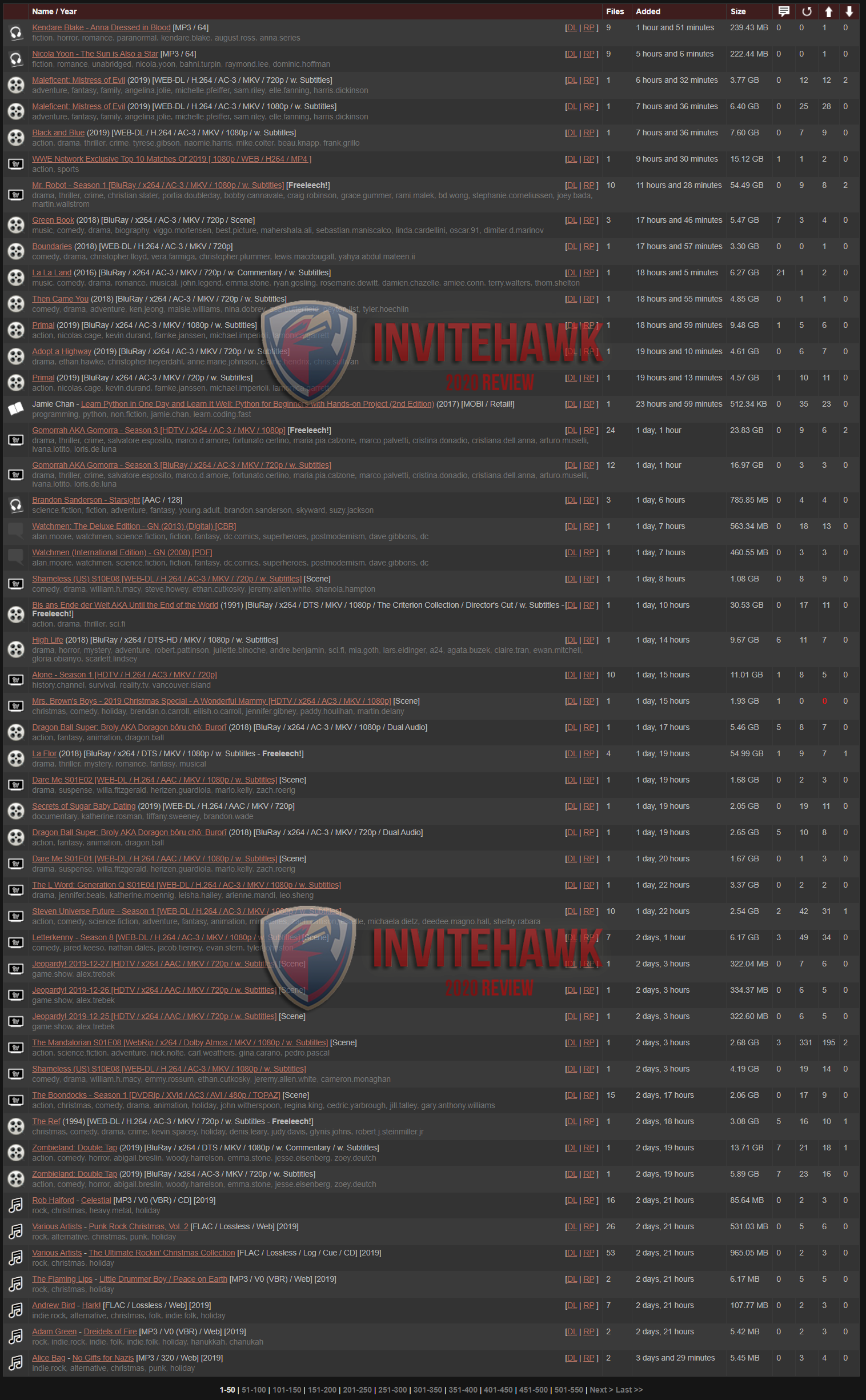Click the comments column header icon
The image size is (866, 1400).
784,11
